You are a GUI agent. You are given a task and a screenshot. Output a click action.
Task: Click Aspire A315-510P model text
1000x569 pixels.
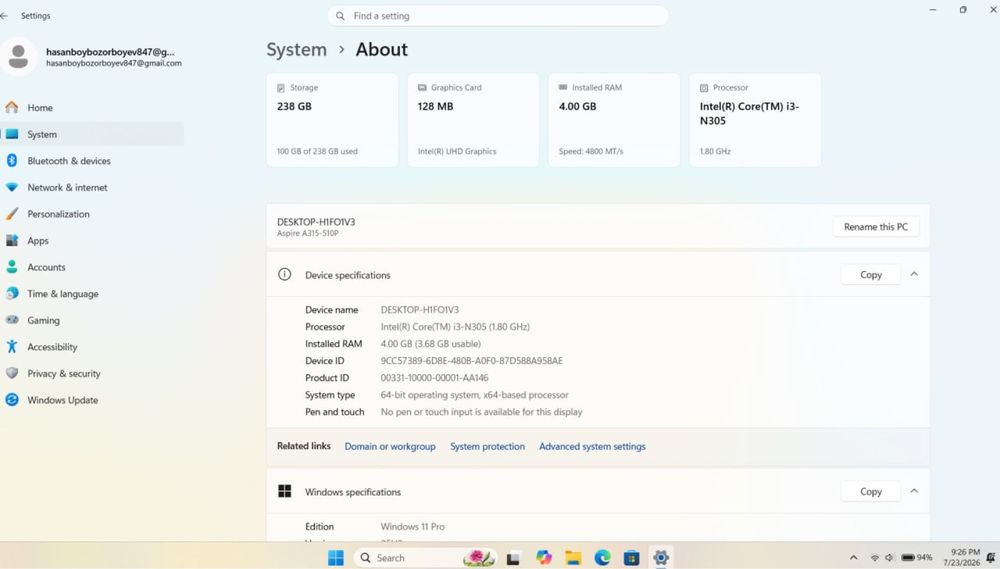click(307, 233)
